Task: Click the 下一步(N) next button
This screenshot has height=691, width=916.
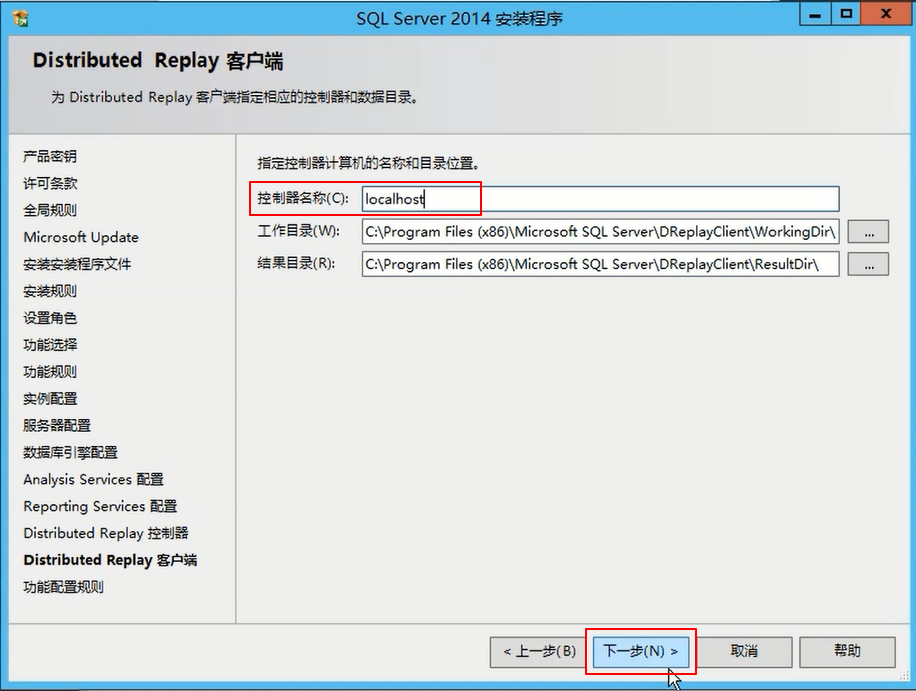Action: pos(640,651)
